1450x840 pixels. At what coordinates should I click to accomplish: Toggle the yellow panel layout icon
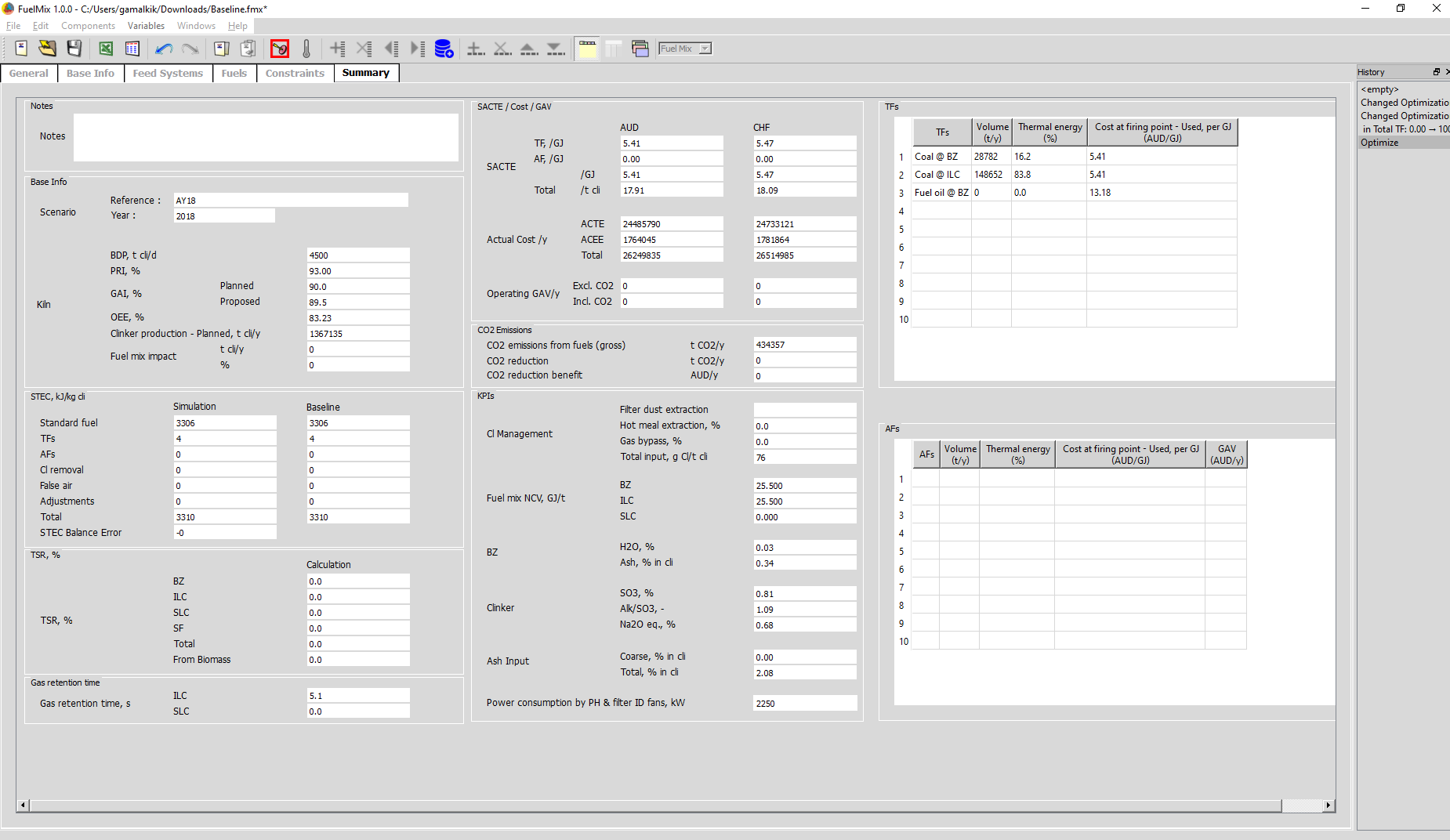(x=587, y=49)
